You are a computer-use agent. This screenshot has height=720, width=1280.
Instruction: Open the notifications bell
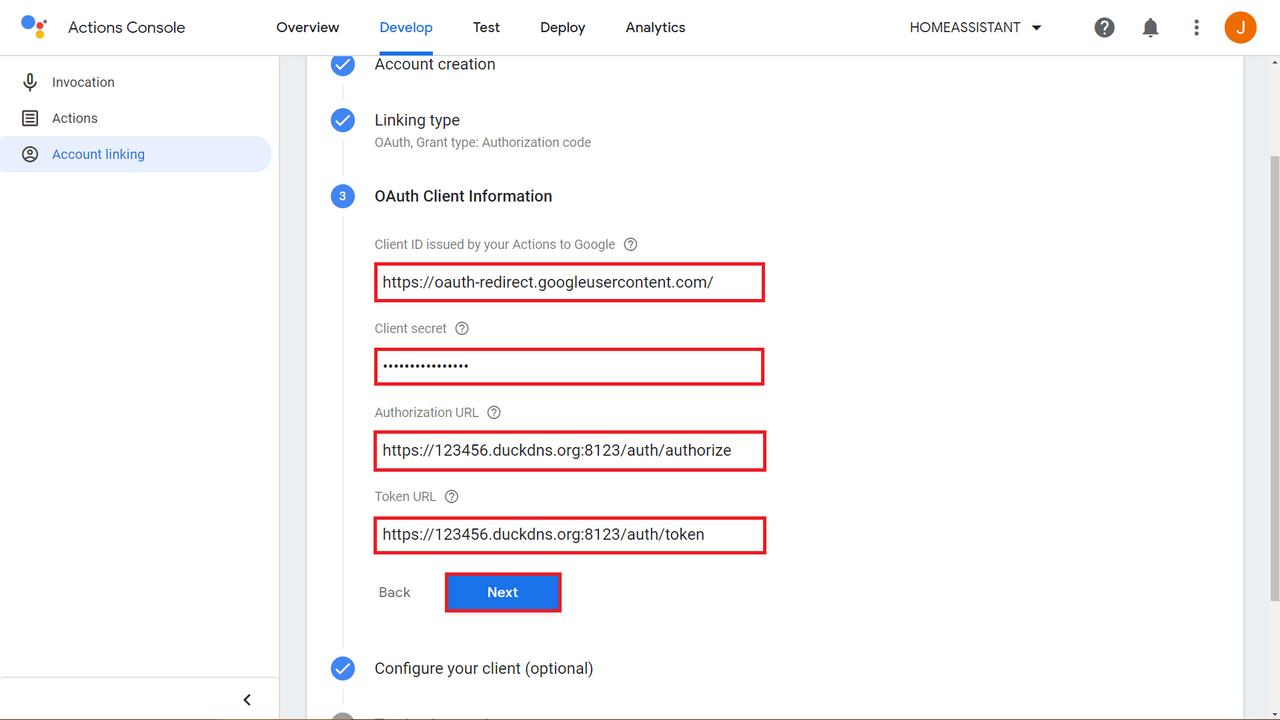point(1151,28)
